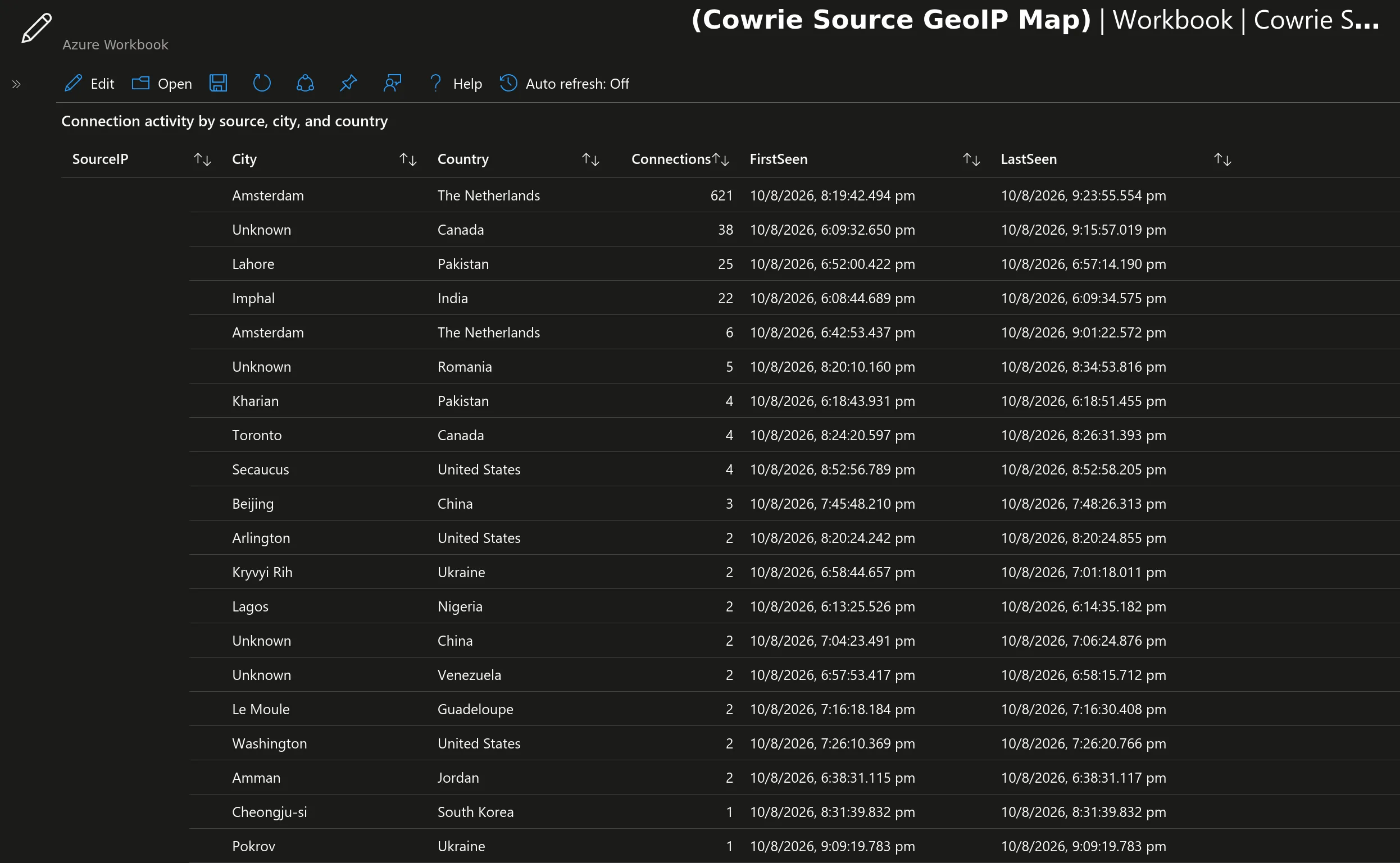Click the Jordan country cell
Image resolution: width=1400 pixels, height=863 pixels.
(458, 778)
